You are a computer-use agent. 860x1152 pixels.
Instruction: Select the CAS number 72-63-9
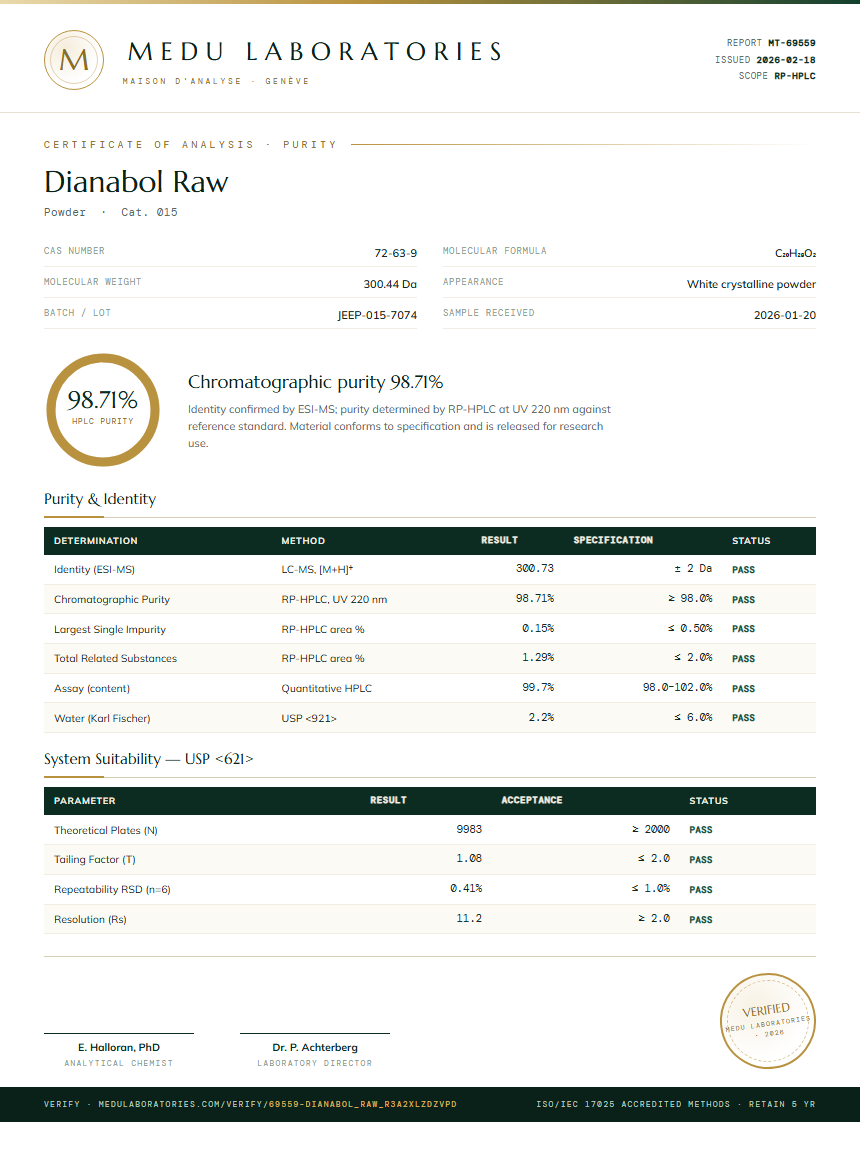click(x=396, y=253)
